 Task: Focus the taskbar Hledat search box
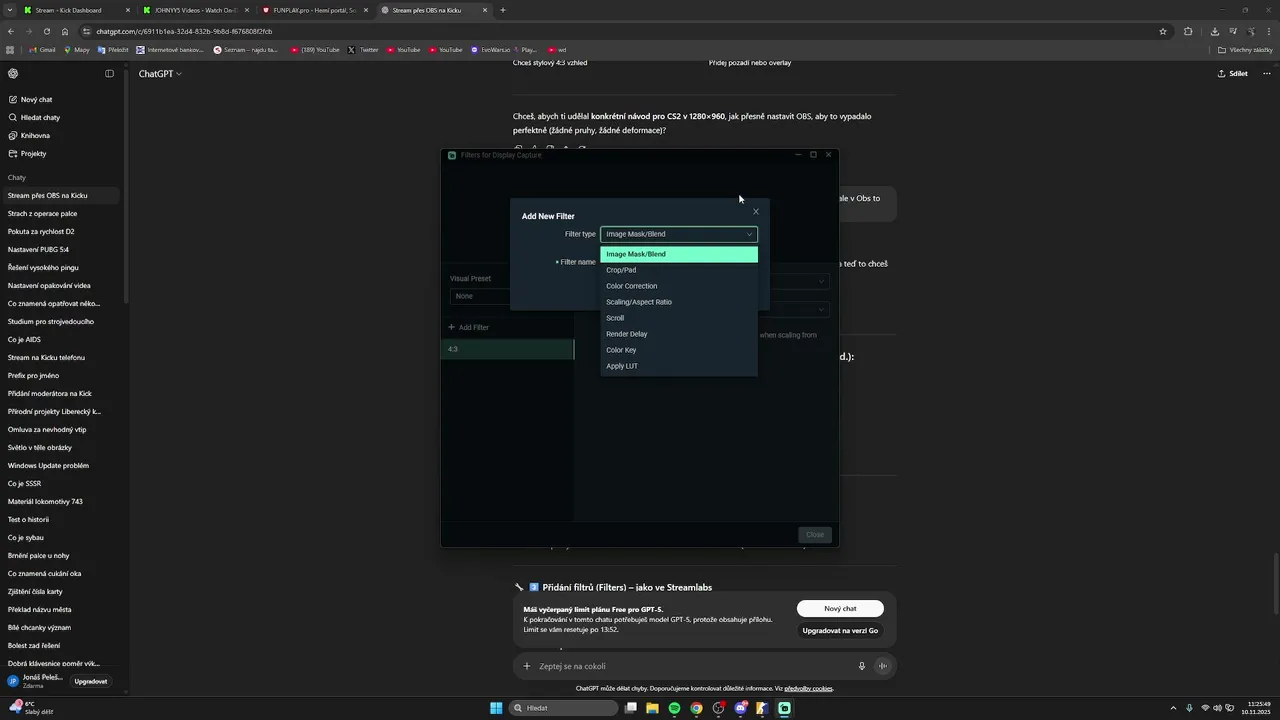pyautogui.click(x=562, y=708)
